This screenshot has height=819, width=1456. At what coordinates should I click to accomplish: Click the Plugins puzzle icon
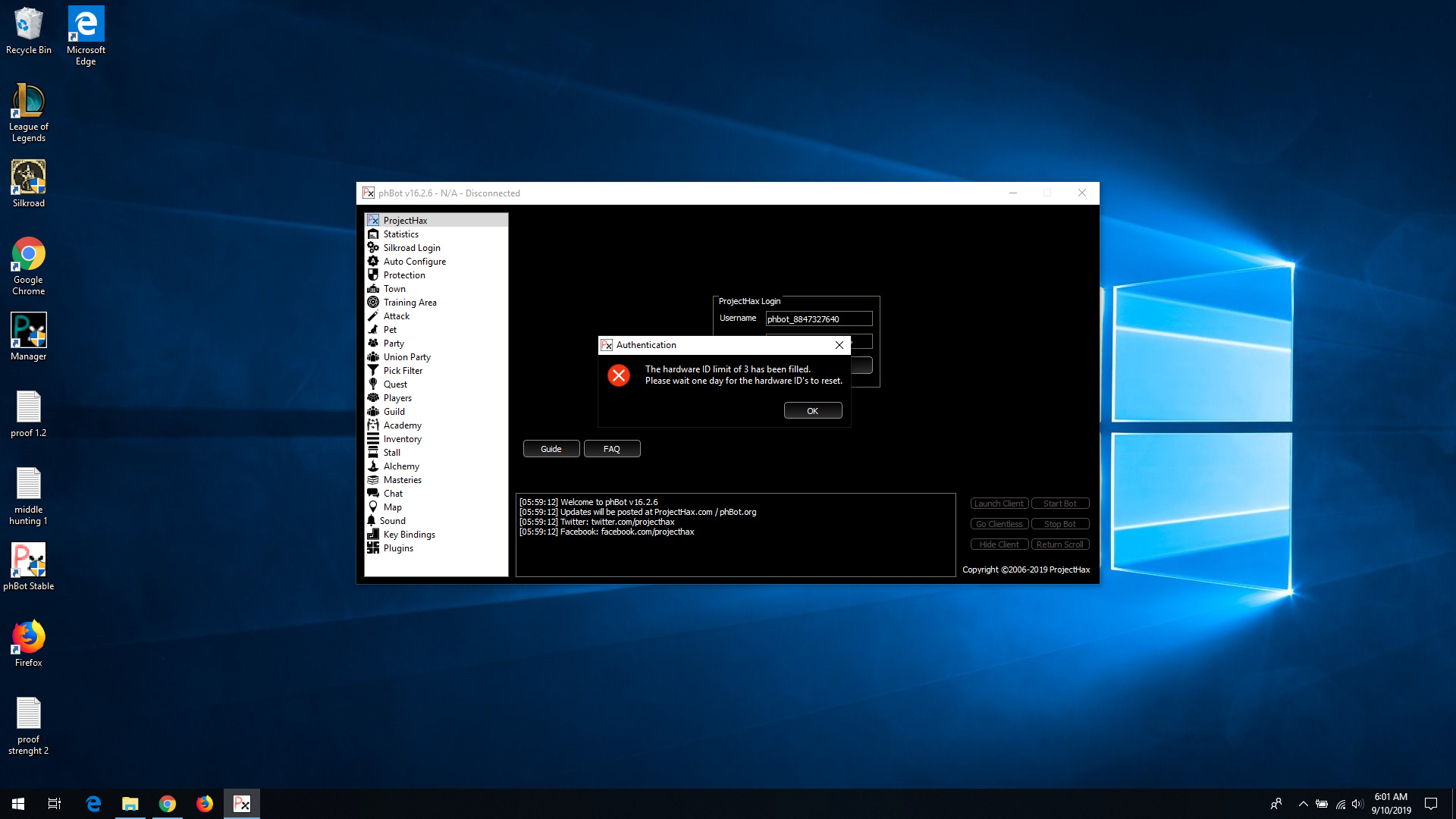[373, 548]
